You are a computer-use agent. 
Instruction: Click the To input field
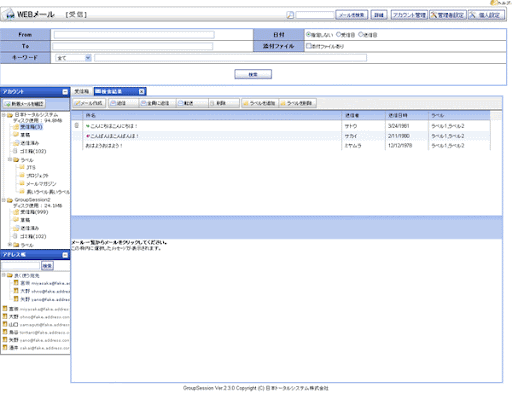(x=132, y=46)
